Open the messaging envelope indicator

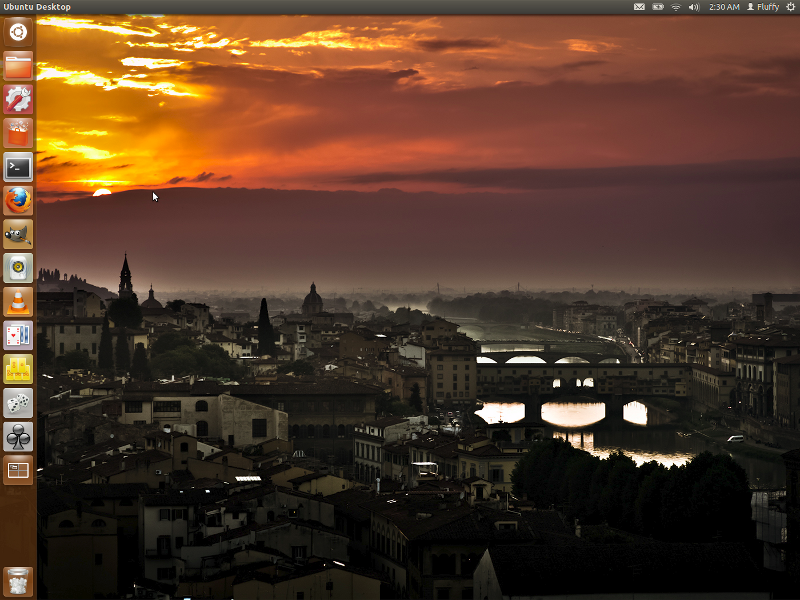tap(639, 7)
